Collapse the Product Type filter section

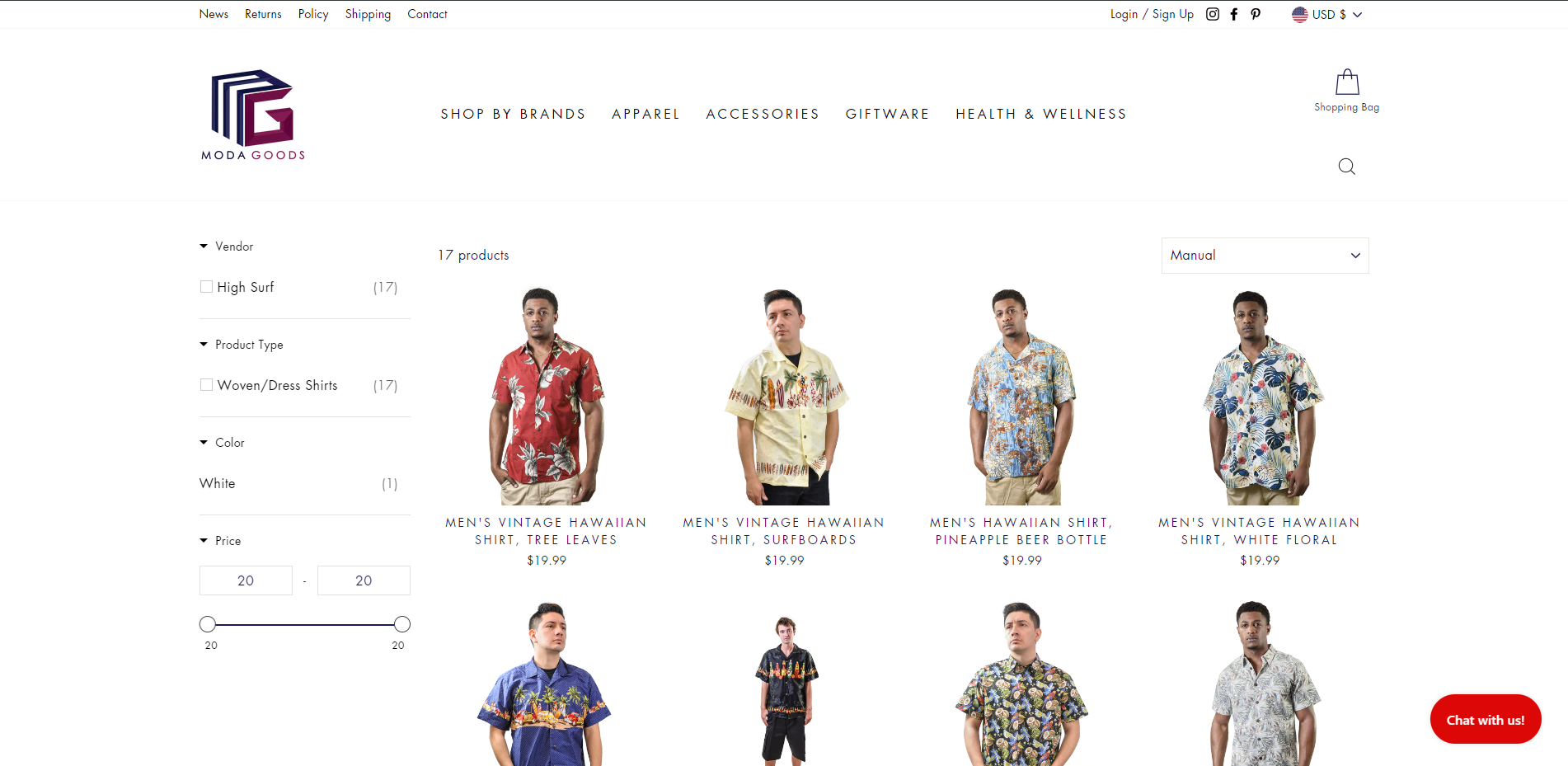(242, 345)
